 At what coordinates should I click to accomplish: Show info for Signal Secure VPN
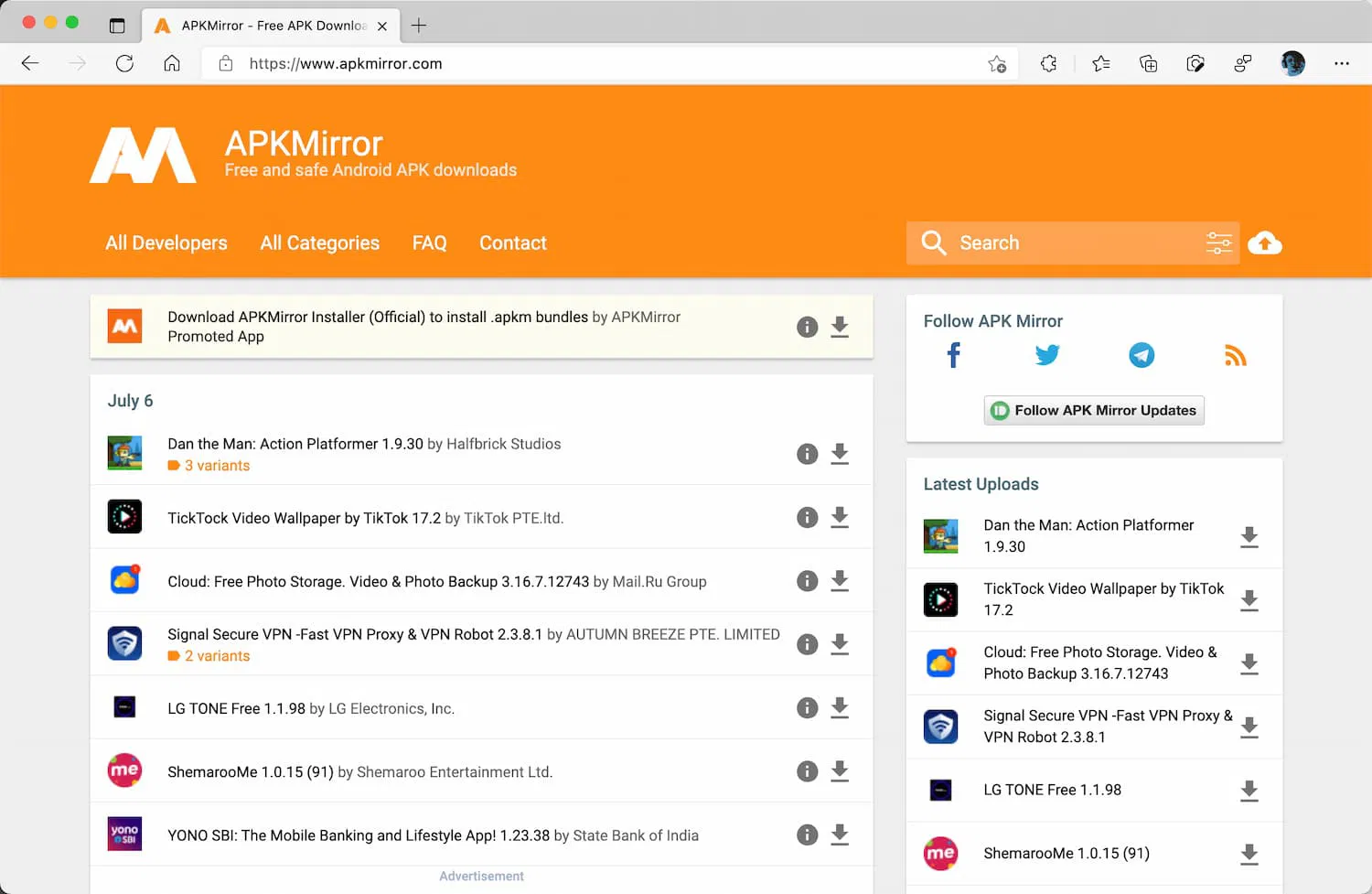click(x=807, y=644)
